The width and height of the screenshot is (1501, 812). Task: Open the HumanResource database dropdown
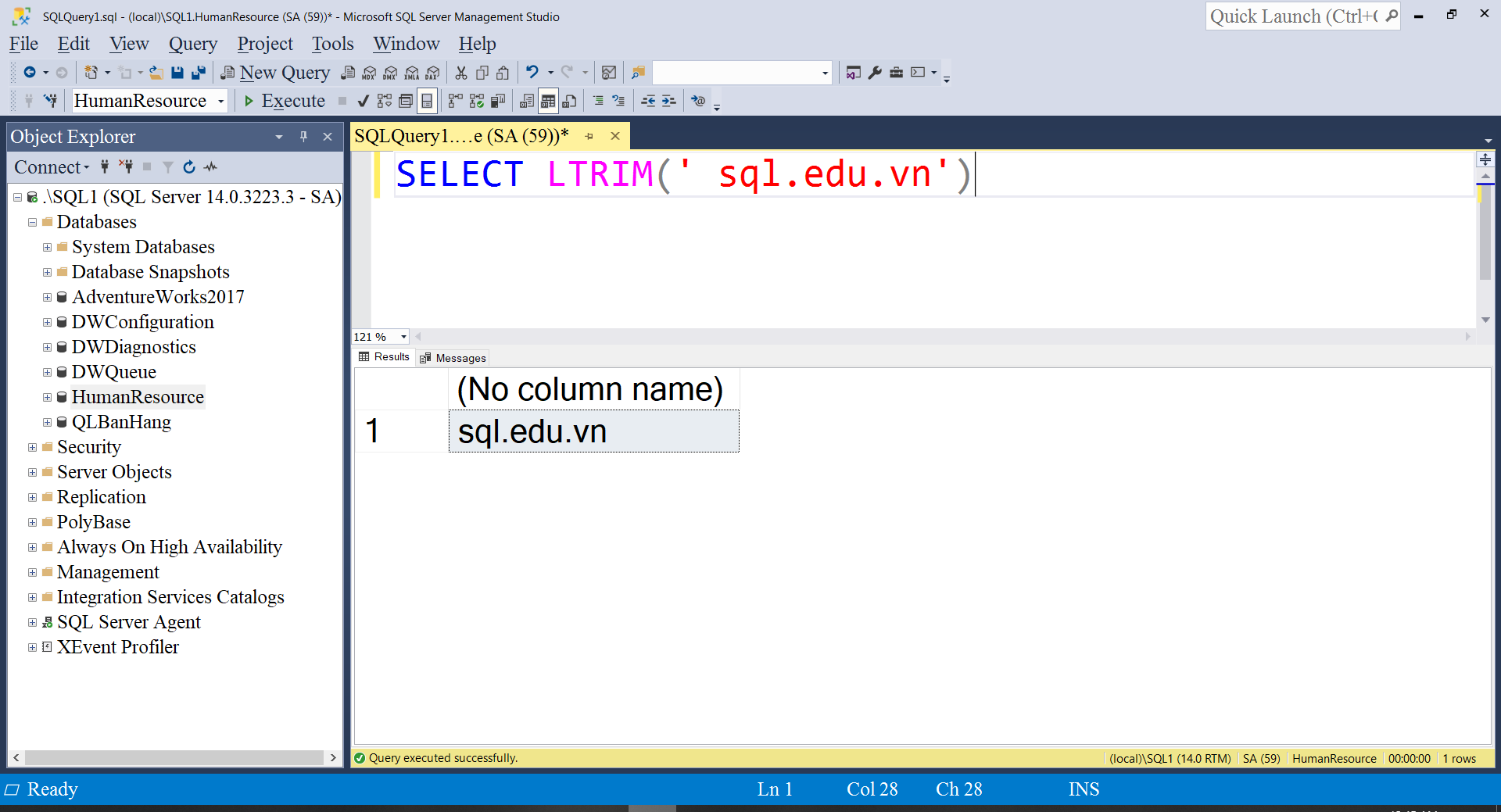point(221,101)
